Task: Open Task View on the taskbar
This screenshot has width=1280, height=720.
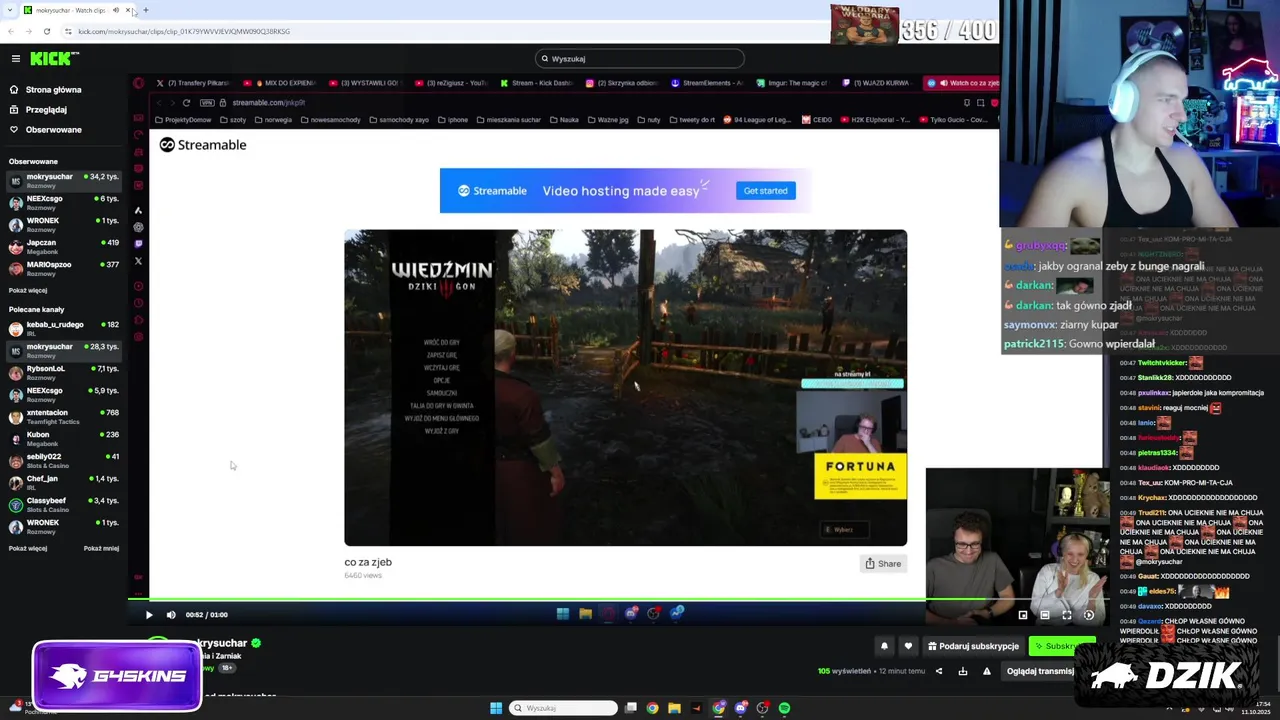Action: pyautogui.click(x=630, y=708)
